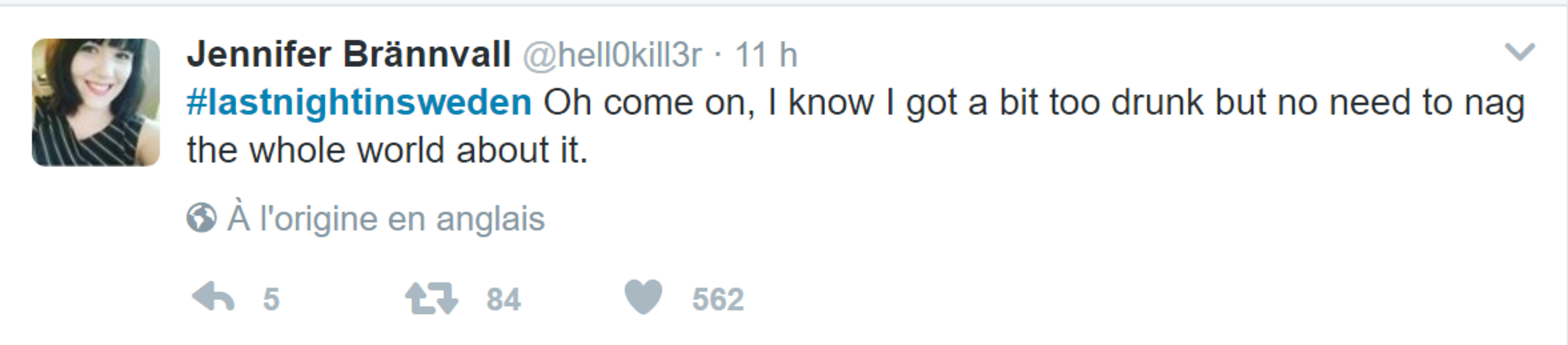Open Jennifer Brännvall's profile from her name
The width and height of the screenshot is (1568, 345).
coord(349,55)
